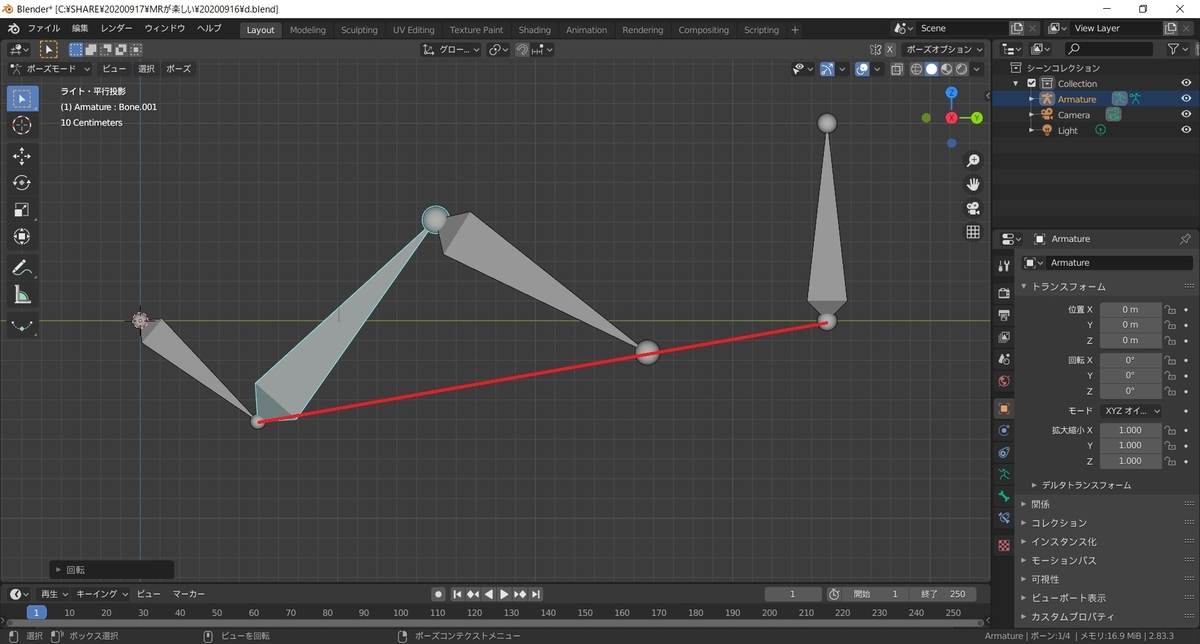This screenshot has width=1200, height=644.
Task: Switch to the Sculpting workspace tab
Action: 359,30
